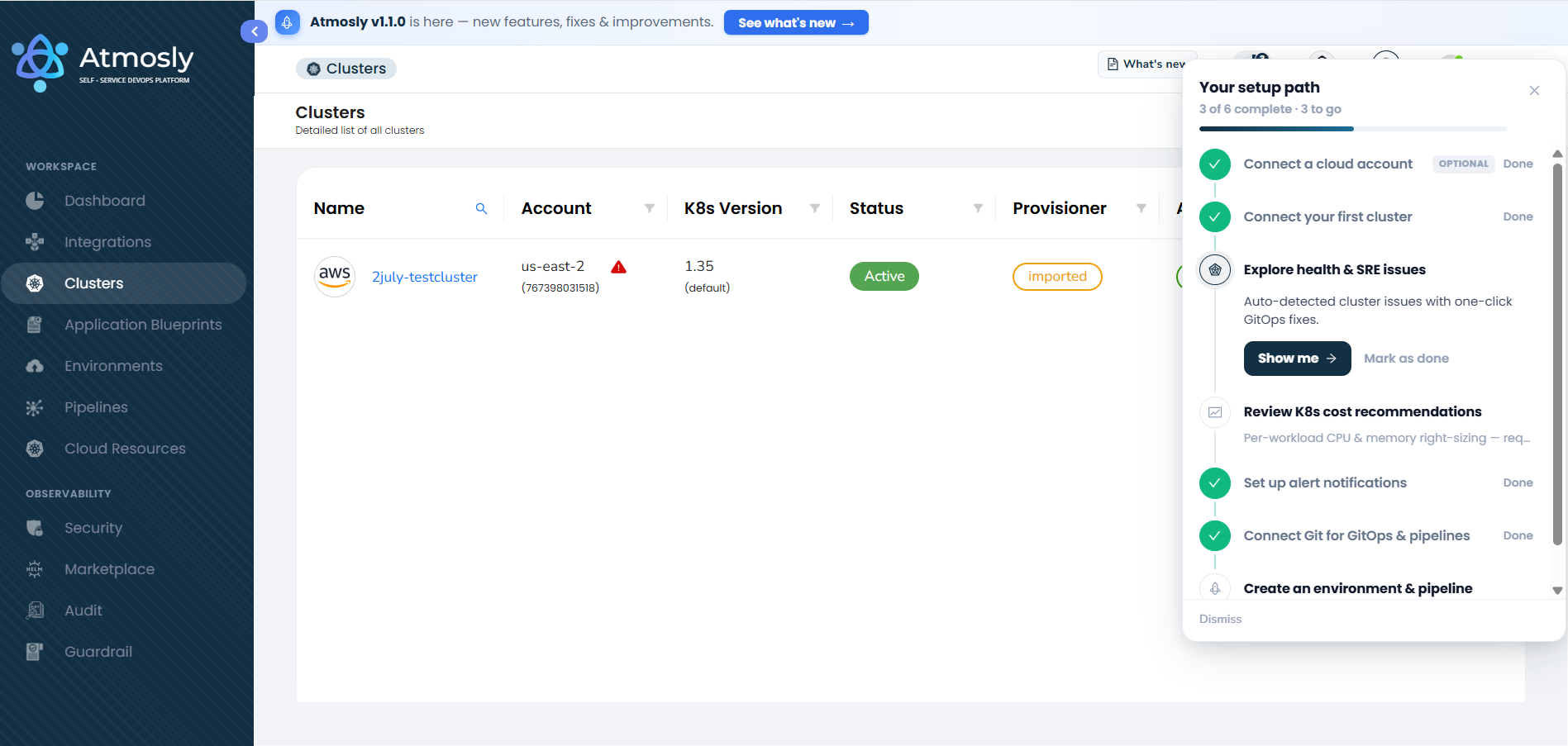Viewport: 1568px width, 746px height.
Task: Click the Marketplace helm icon
Action: [35, 569]
